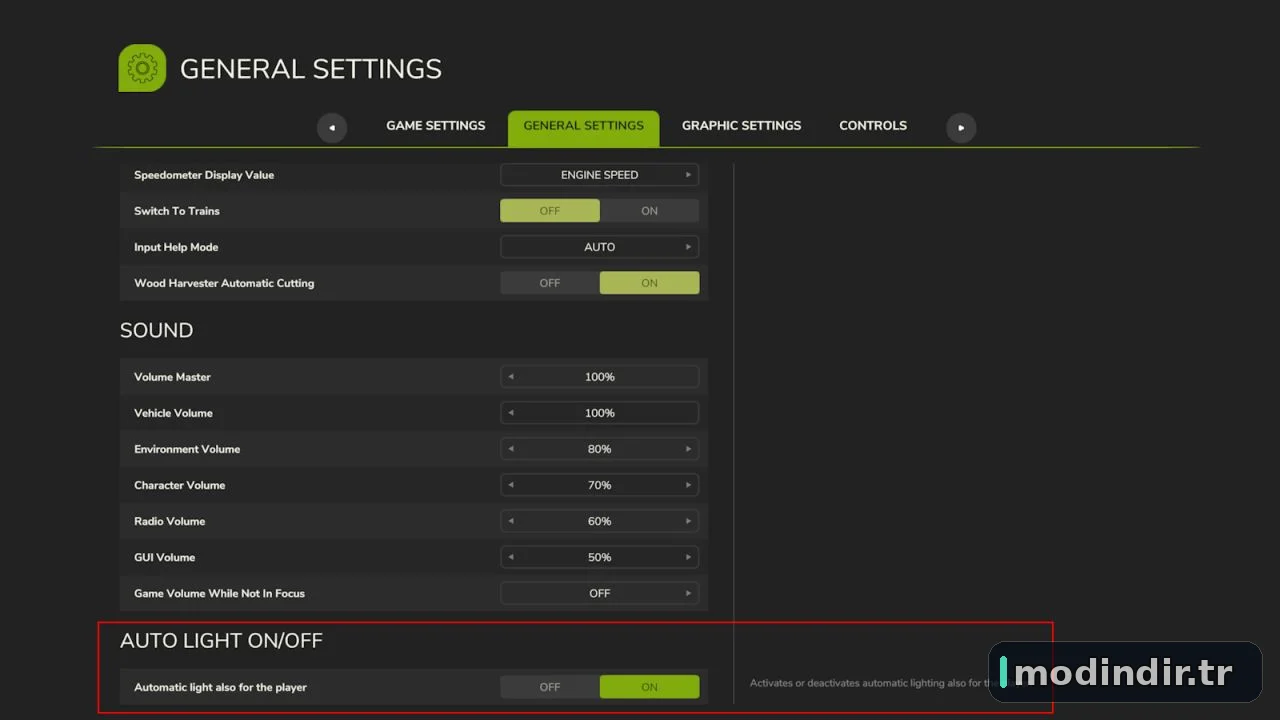Viewport: 1280px width, 720px height.
Task: Switch to Graphic Settings tab
Action: (x=742, y=126)
